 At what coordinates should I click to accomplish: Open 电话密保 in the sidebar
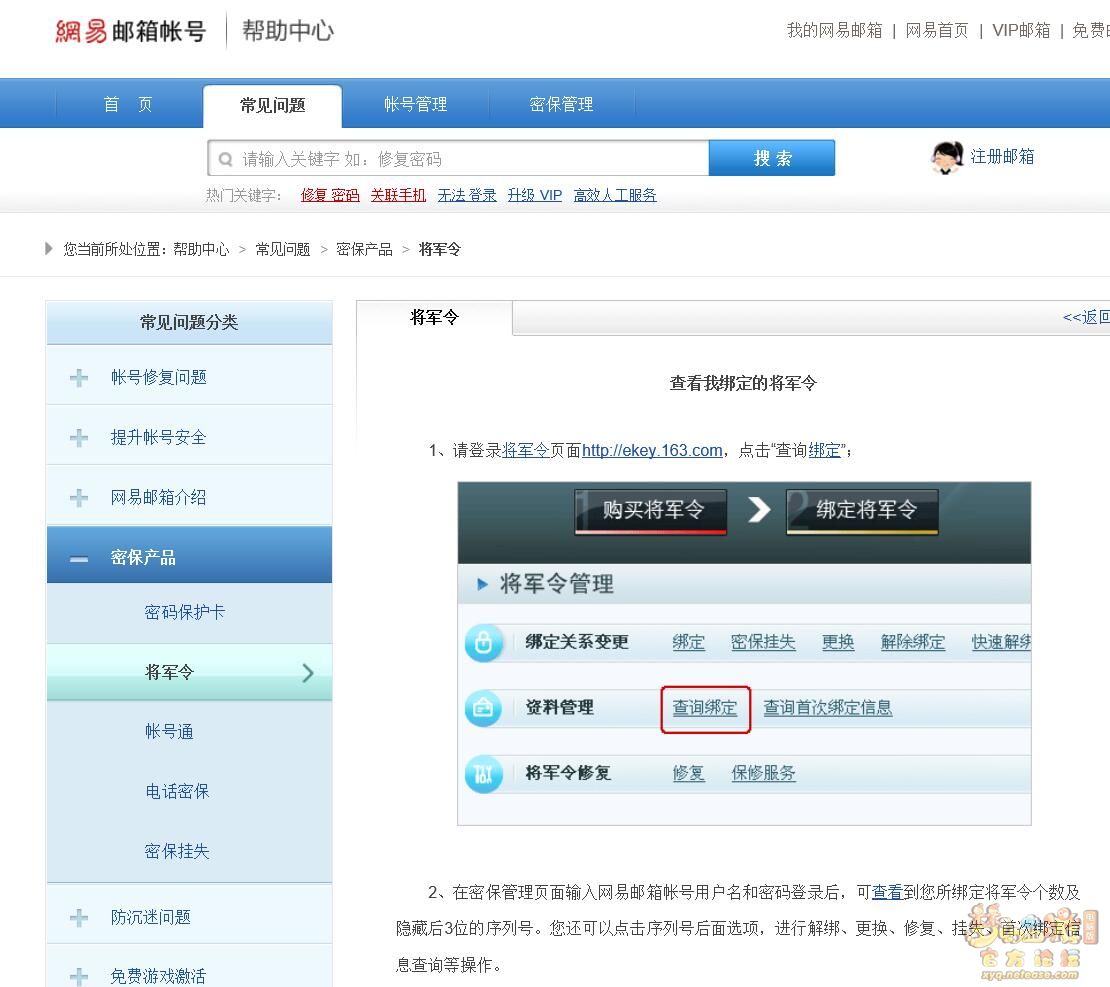(177, 792)
